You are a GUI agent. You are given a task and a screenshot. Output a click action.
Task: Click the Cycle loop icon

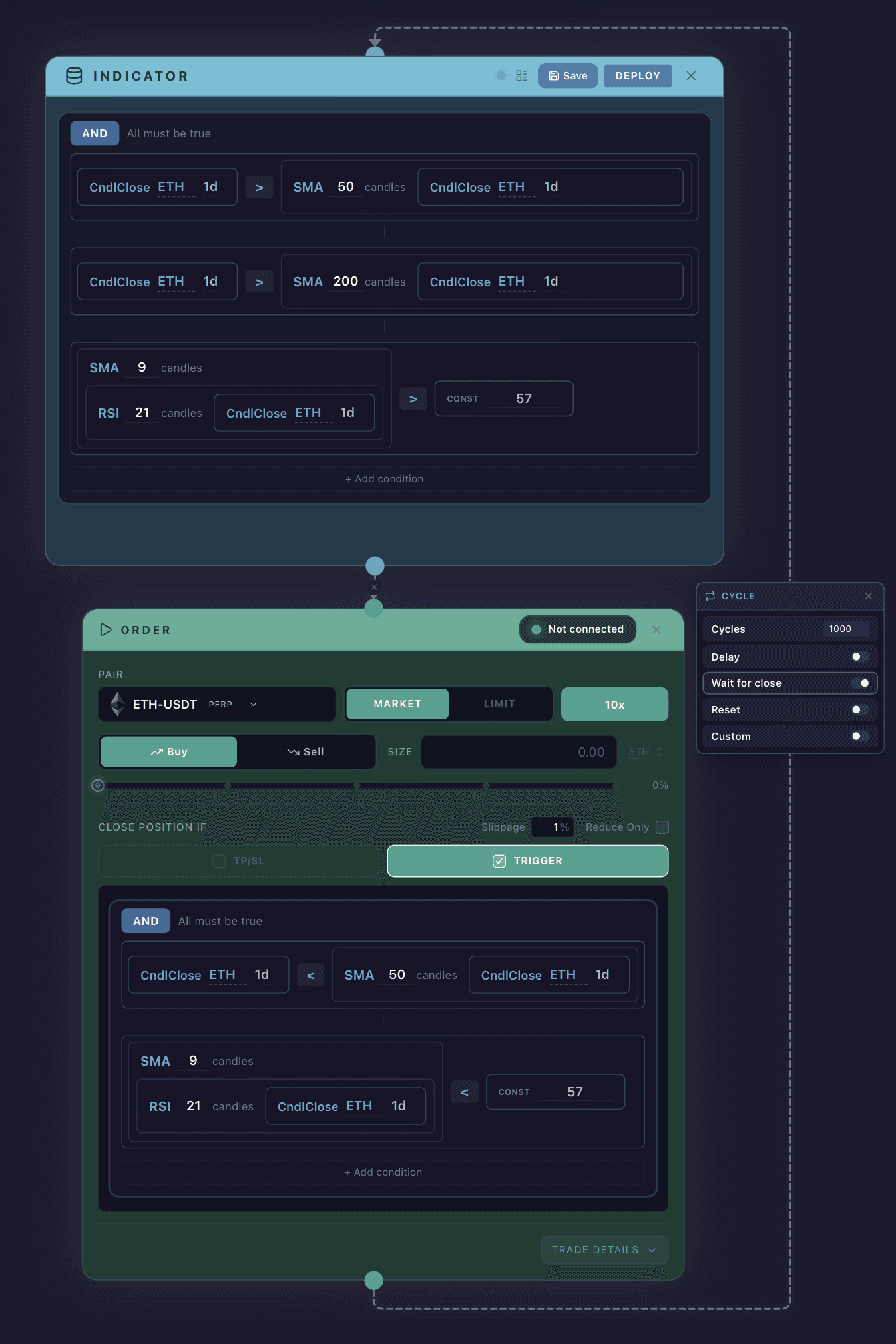[710, 596]
